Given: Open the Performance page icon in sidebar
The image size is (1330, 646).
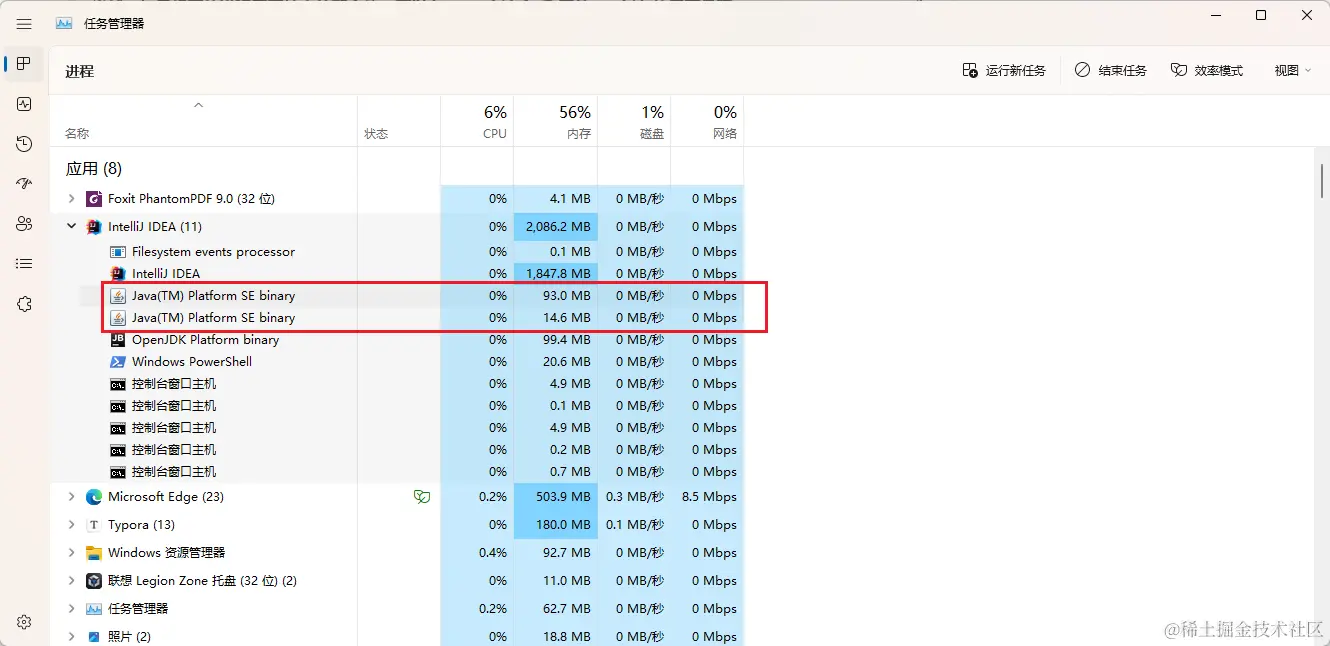Looking at the screenshot, I should 24,104.
